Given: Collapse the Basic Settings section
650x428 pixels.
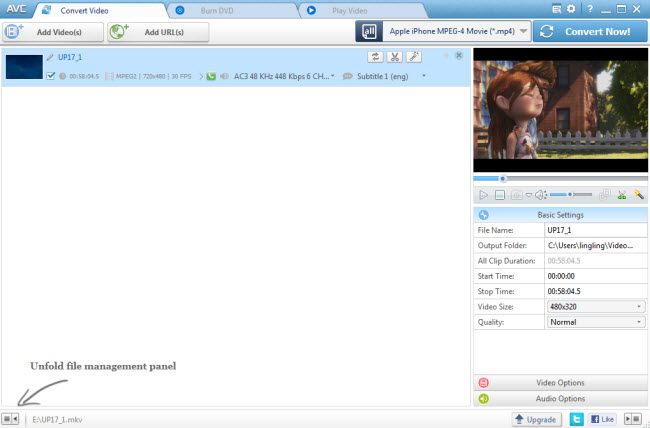Looking at the screenshot, I should 560,215.
